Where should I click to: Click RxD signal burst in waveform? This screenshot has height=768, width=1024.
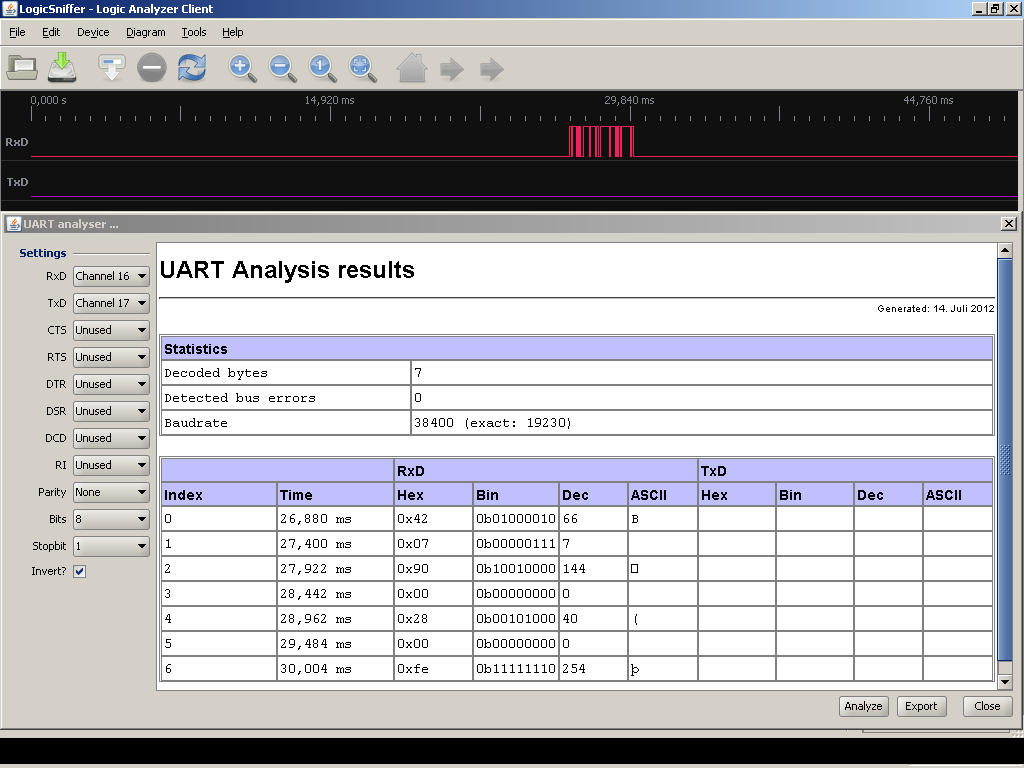pyautogui.click(x=601, y=142)
